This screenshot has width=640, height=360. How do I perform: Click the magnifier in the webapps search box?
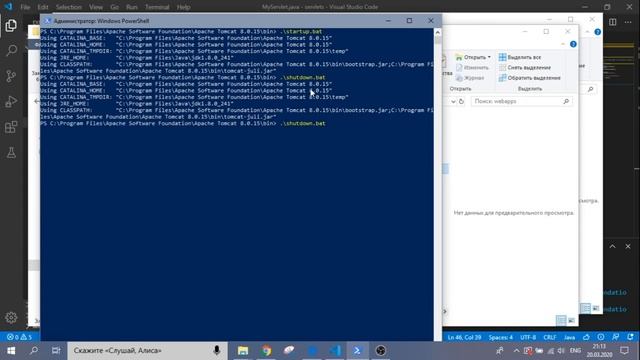click(x=566, y=101)
